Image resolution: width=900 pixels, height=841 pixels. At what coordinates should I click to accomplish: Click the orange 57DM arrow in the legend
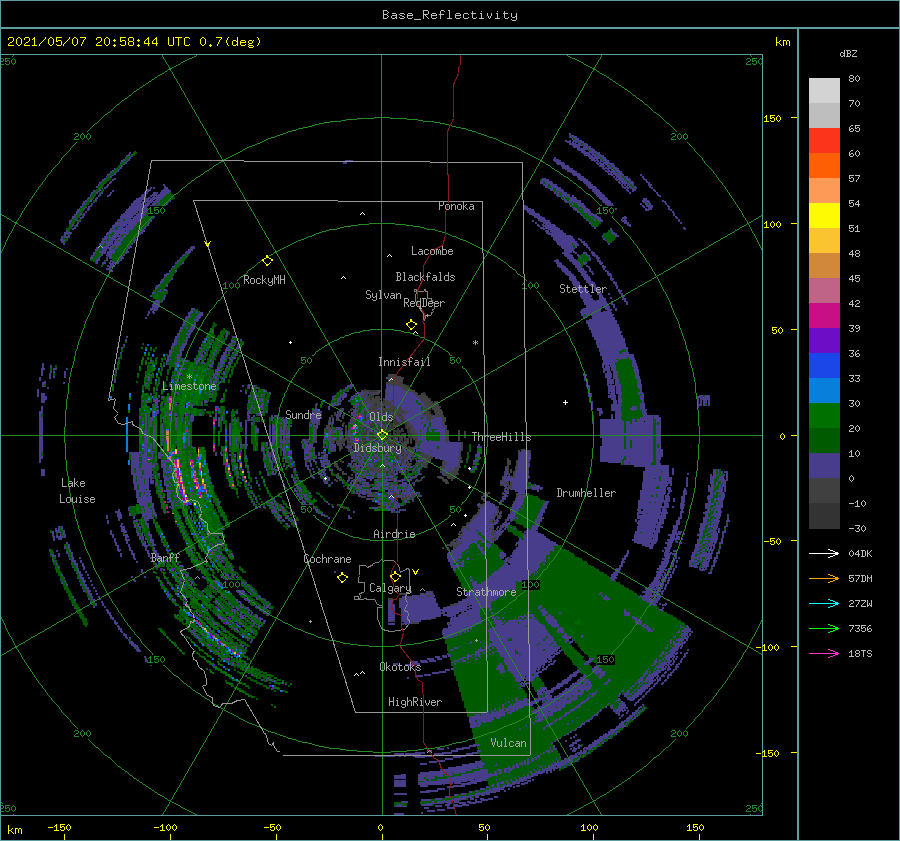[824, 579]
